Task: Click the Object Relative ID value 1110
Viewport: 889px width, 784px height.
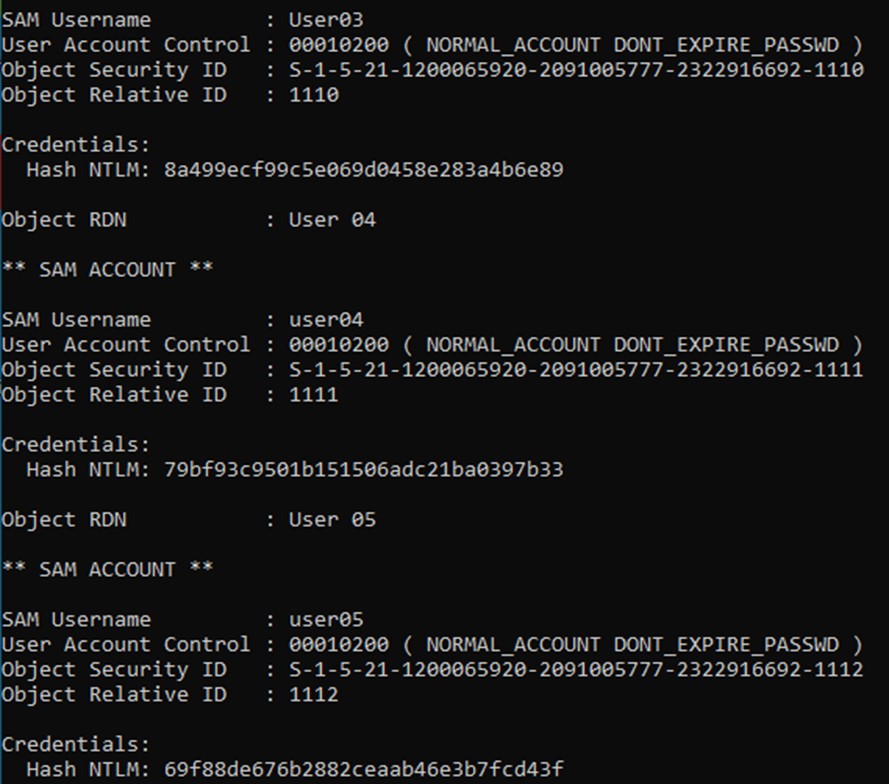Action: coord(313,95)
